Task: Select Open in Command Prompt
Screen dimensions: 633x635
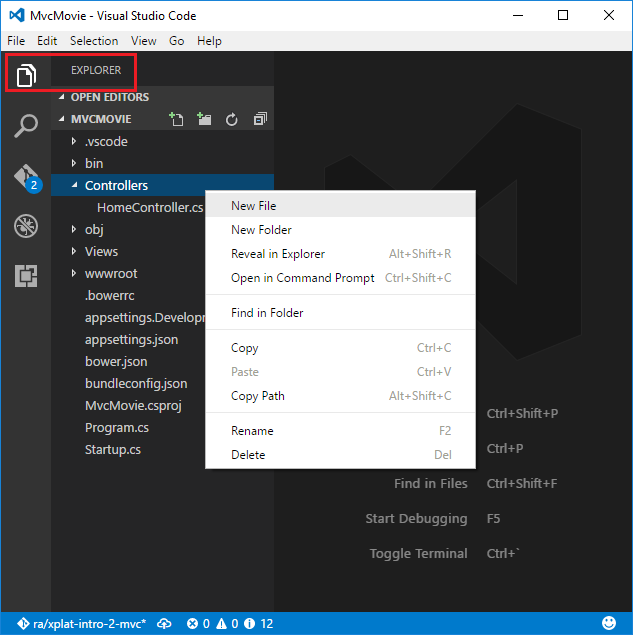Action: (x=341, y=278)
